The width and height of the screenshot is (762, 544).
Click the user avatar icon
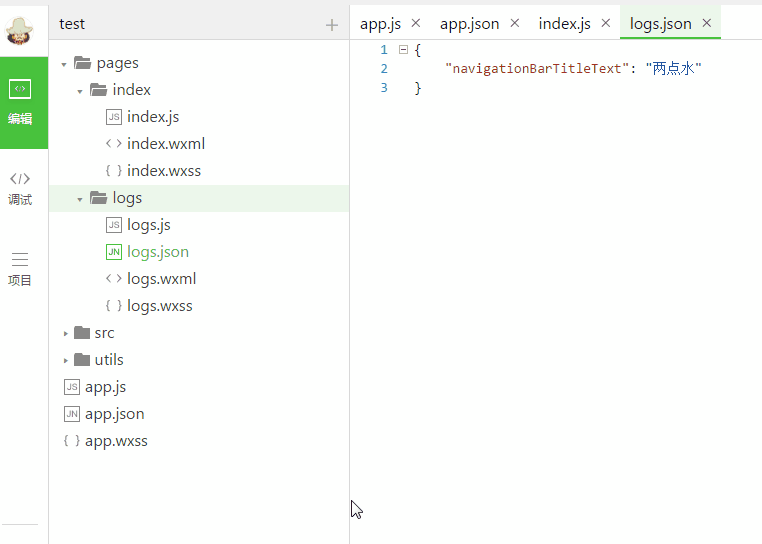click(x=20, y=29)
